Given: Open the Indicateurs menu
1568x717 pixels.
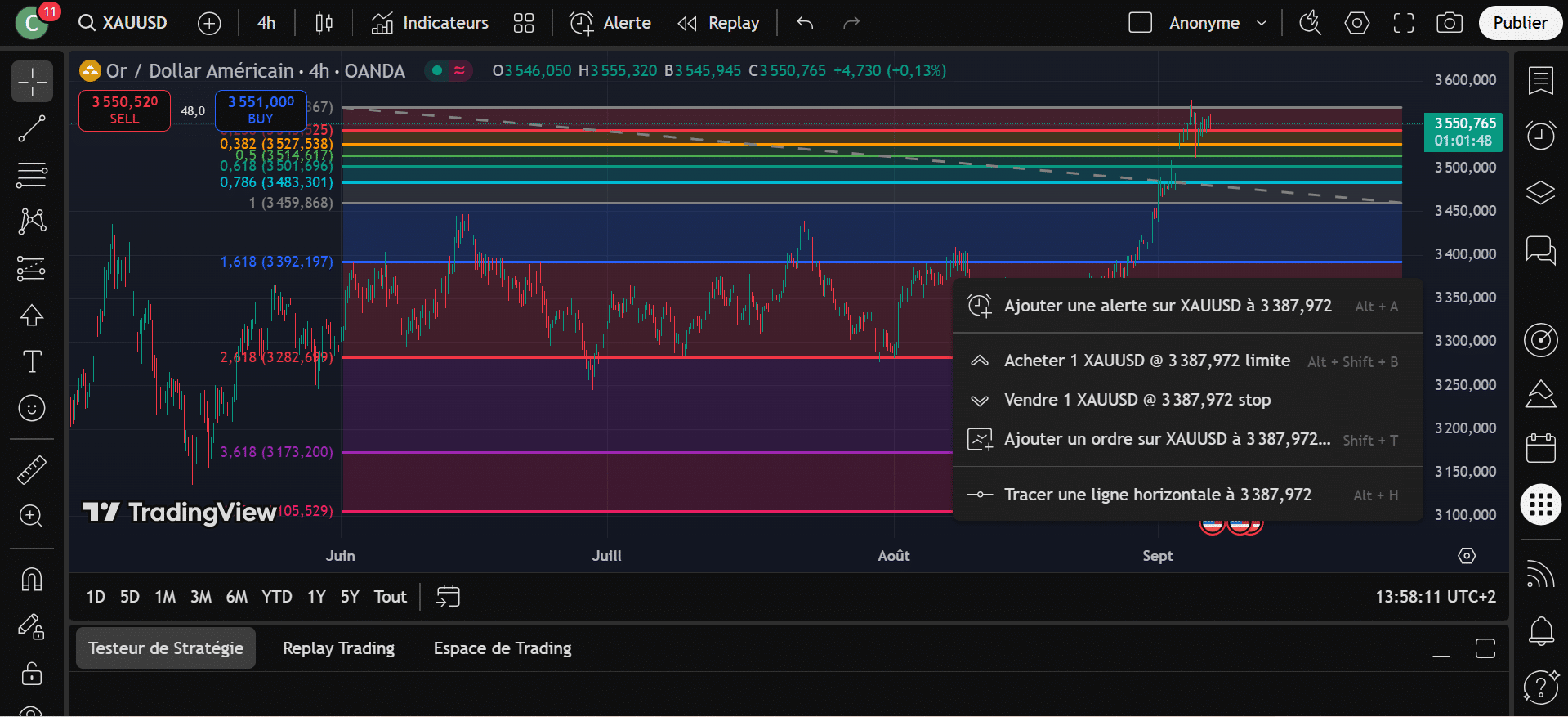Looking at the screenshot, I should (430, 23).
